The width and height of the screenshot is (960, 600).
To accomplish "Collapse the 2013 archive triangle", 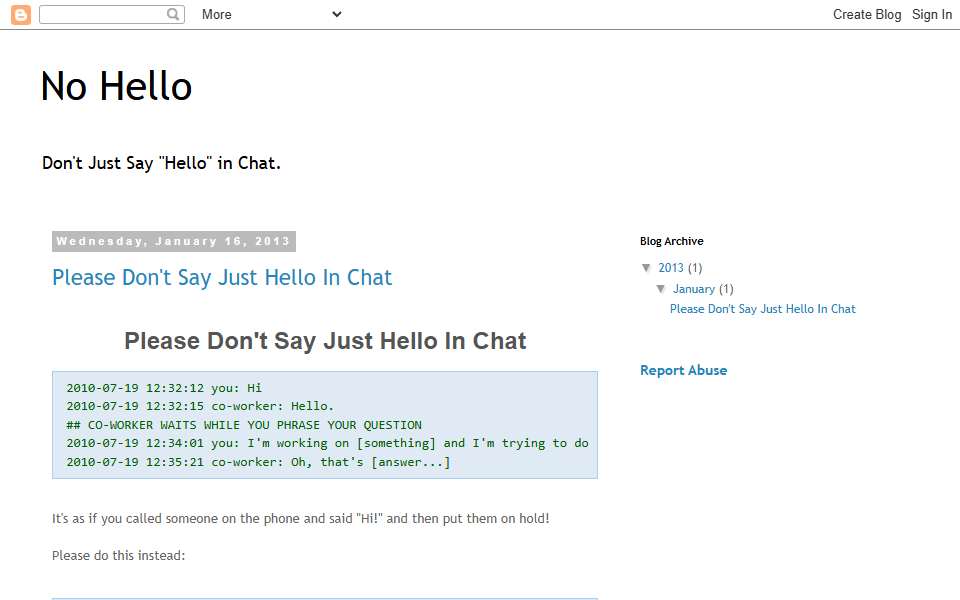I will [x=647, y=268].
